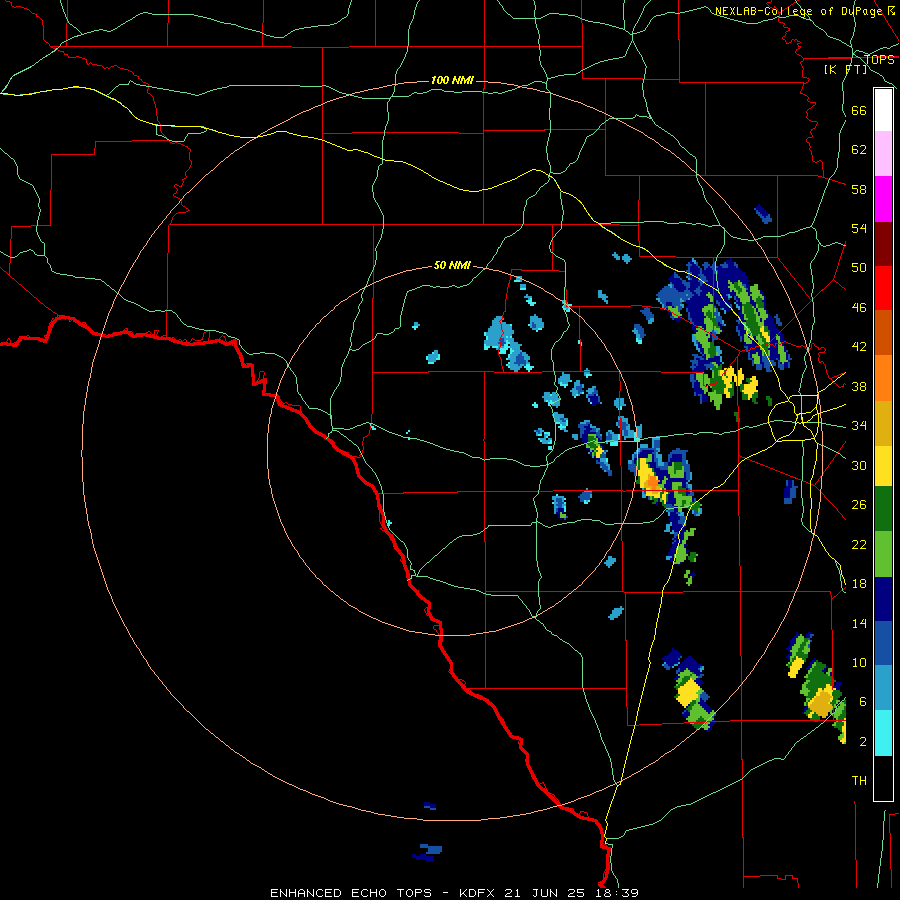
Task: Click the bright yellow legend swatch
Action: coord(883,465)
